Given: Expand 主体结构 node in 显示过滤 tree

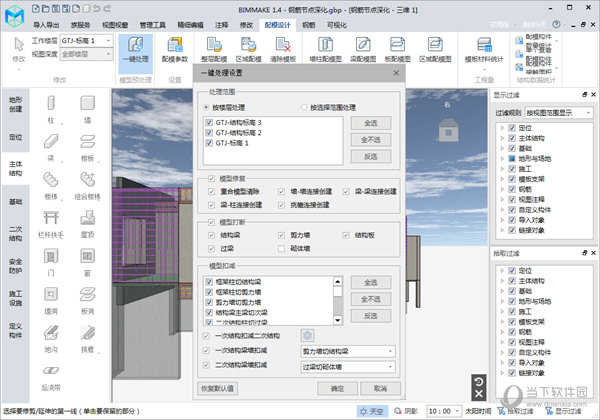Looking at the screenshot, I should pos(502,138).
